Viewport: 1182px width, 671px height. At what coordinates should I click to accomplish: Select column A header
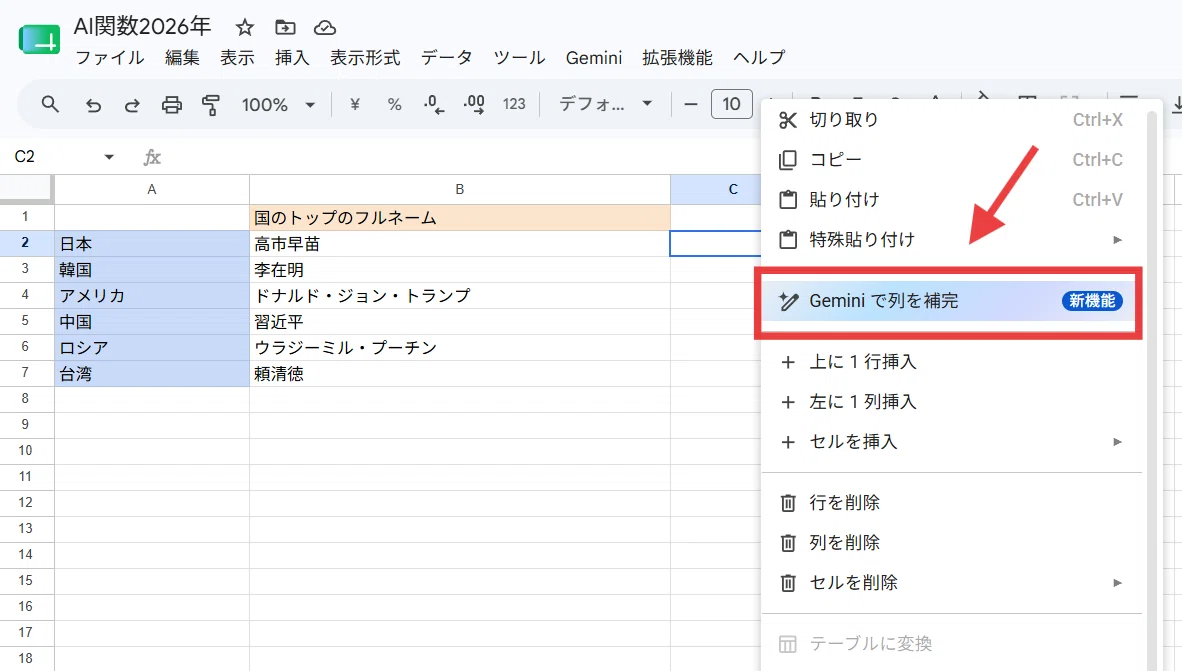pos(152,189)
